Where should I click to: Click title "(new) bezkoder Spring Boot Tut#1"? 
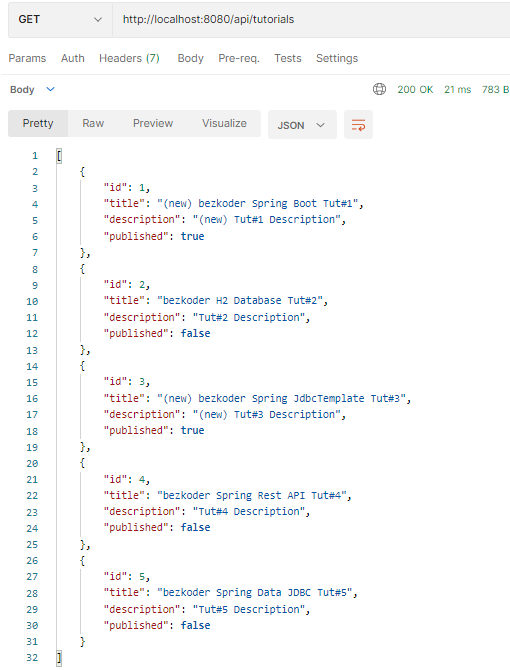258,203
